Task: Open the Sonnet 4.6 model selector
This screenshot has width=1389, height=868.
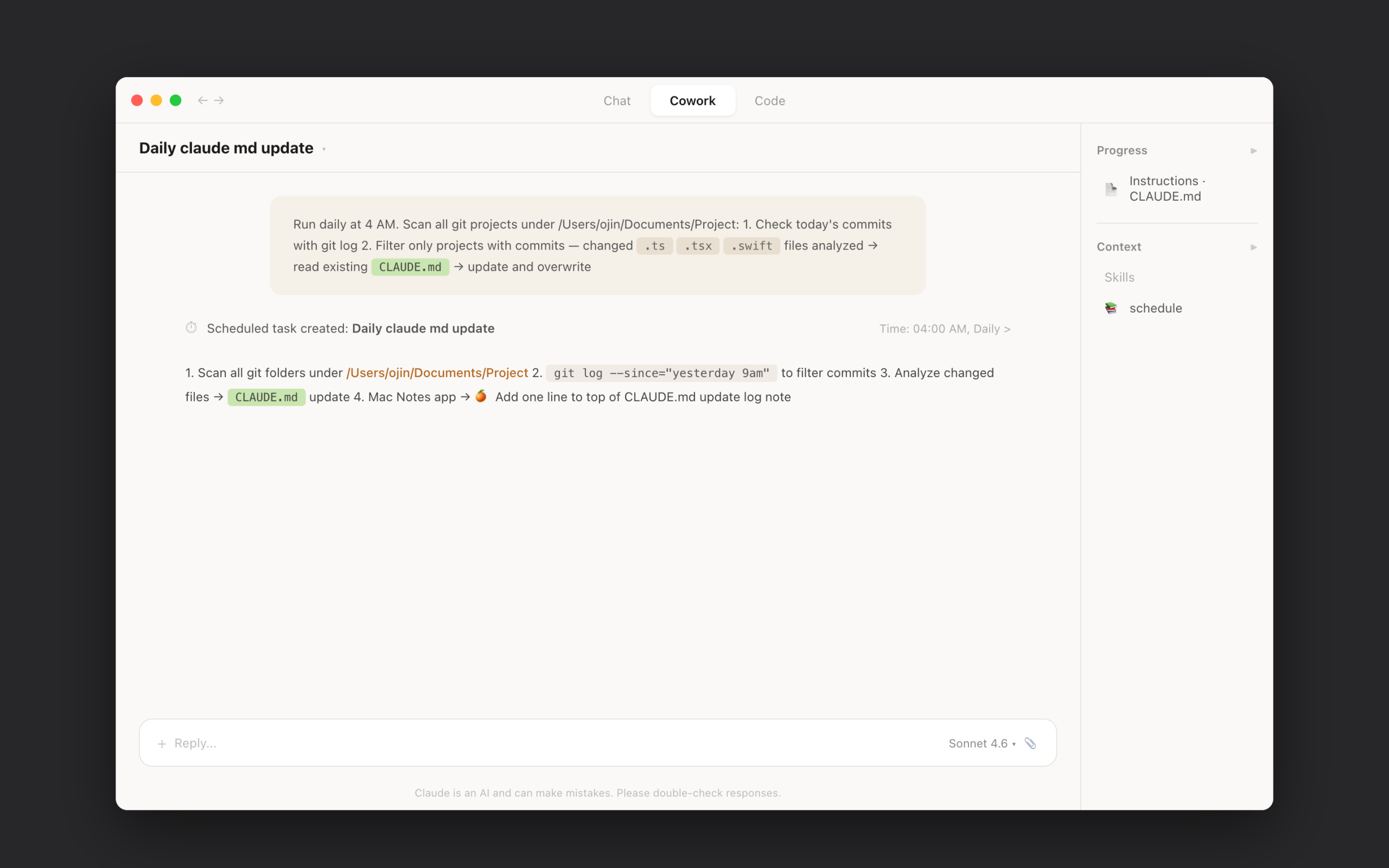Action: [982, 743]
